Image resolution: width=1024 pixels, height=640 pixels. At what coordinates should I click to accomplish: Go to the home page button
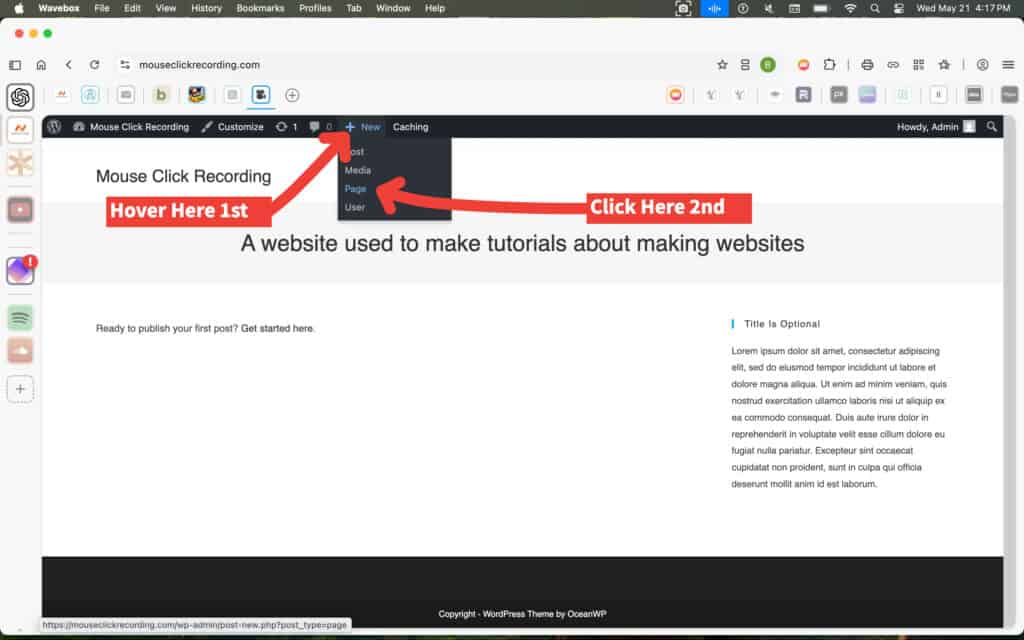pyautogui.click(x=41, y=64)
